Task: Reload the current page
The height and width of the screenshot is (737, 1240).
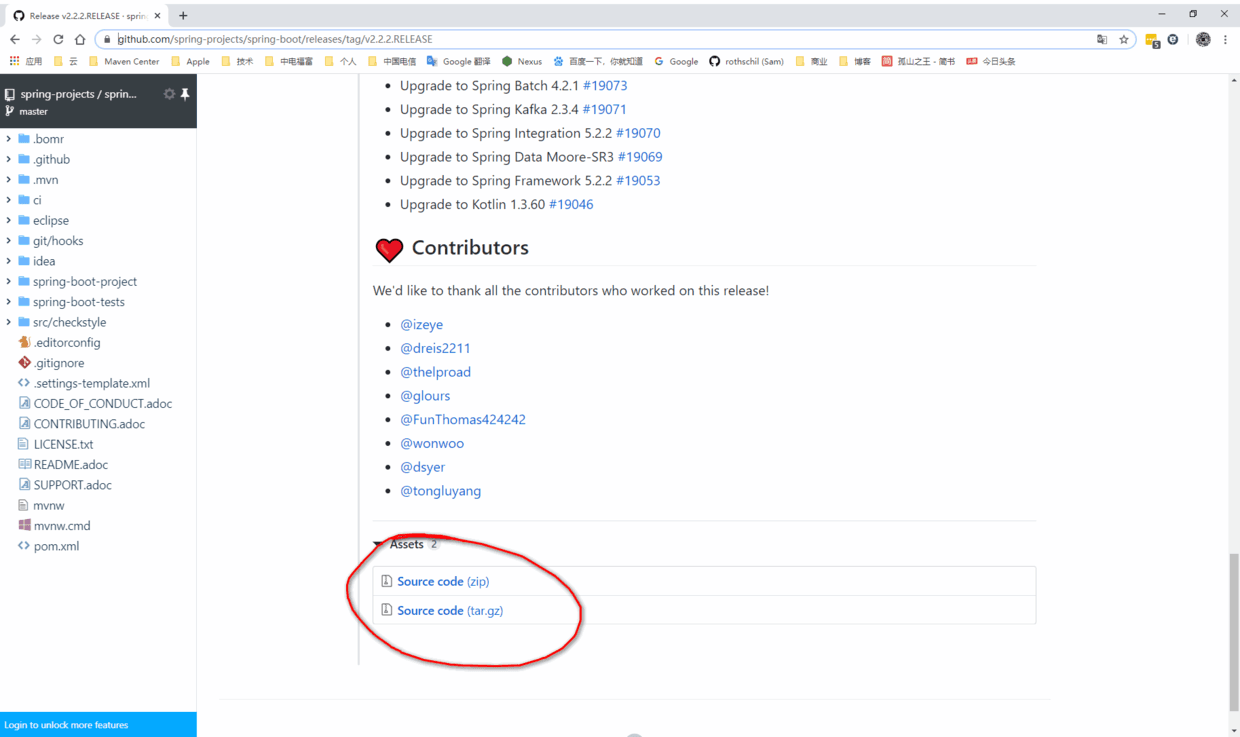Action: pyautogui.click(x=58, y=39)
